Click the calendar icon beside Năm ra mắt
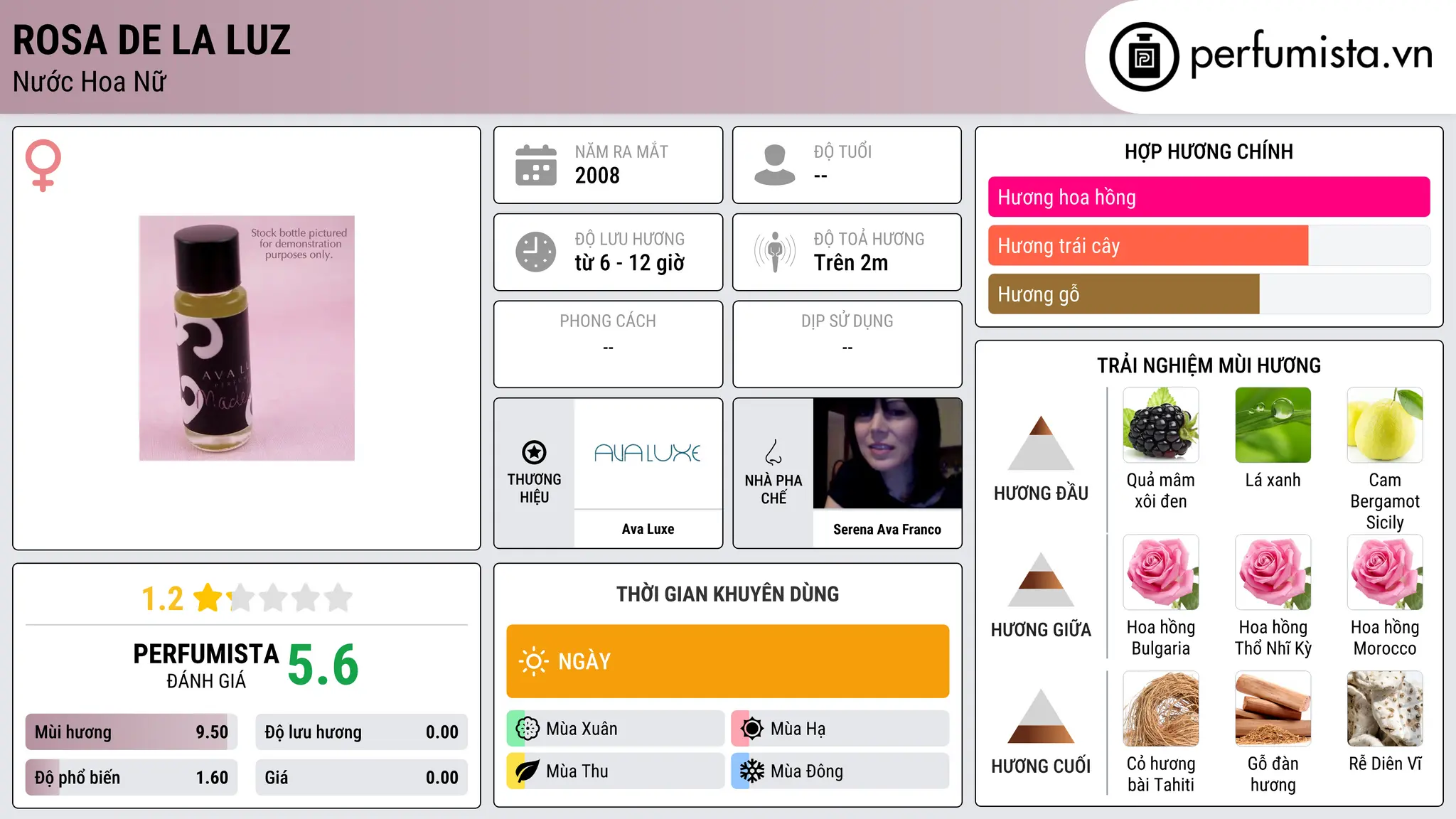The image size is (1456, 819). click(536, 165)
